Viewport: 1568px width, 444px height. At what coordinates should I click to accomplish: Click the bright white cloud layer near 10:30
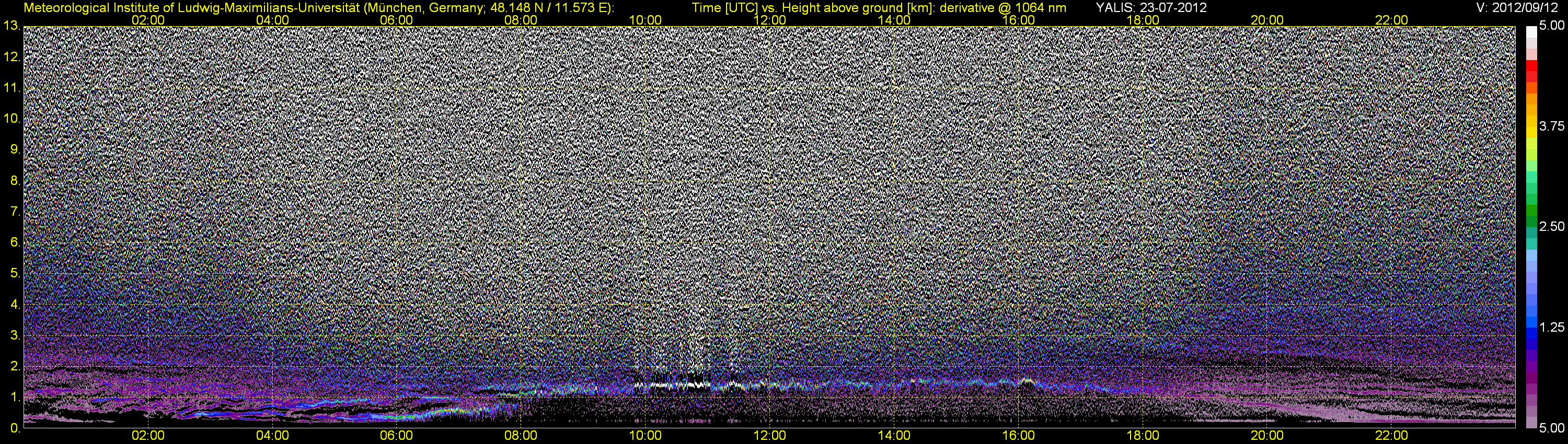pyautogui.click(x=672, y=385)
